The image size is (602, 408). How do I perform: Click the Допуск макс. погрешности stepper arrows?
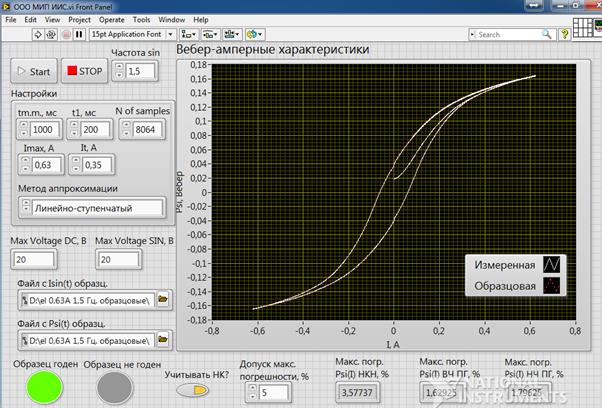(x=252, y=393)
